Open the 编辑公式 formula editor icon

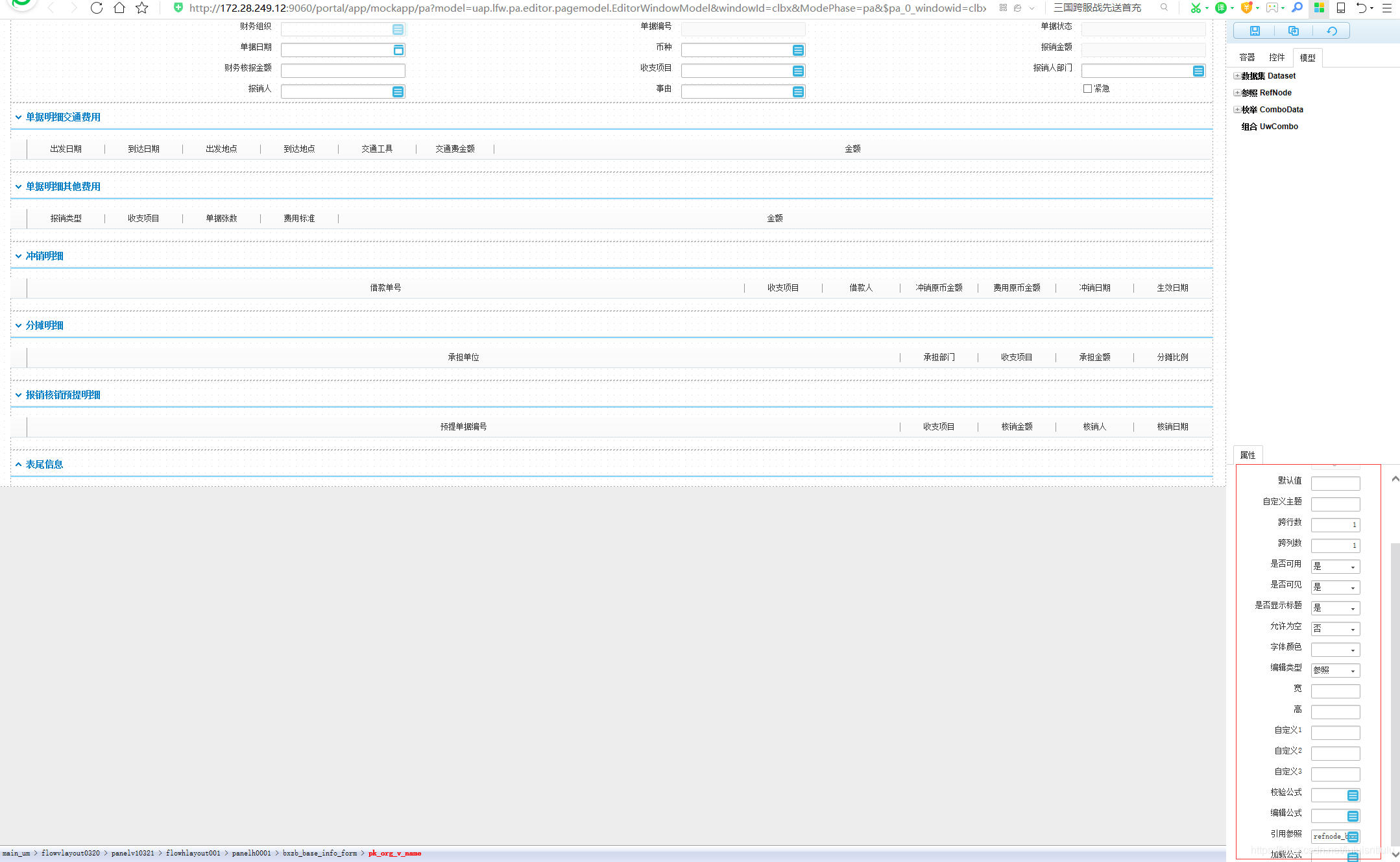pyautogui.click(x=1353, y=817)
